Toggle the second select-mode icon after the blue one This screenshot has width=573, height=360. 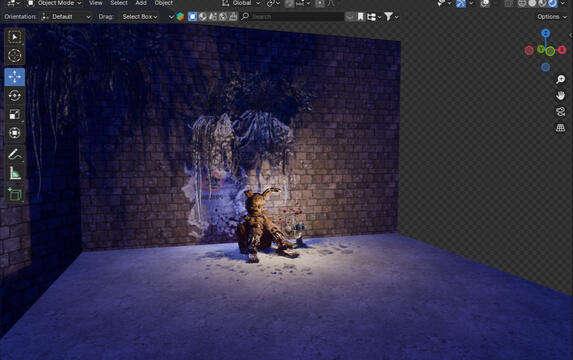pyautogui.click(x=202, y=16)
